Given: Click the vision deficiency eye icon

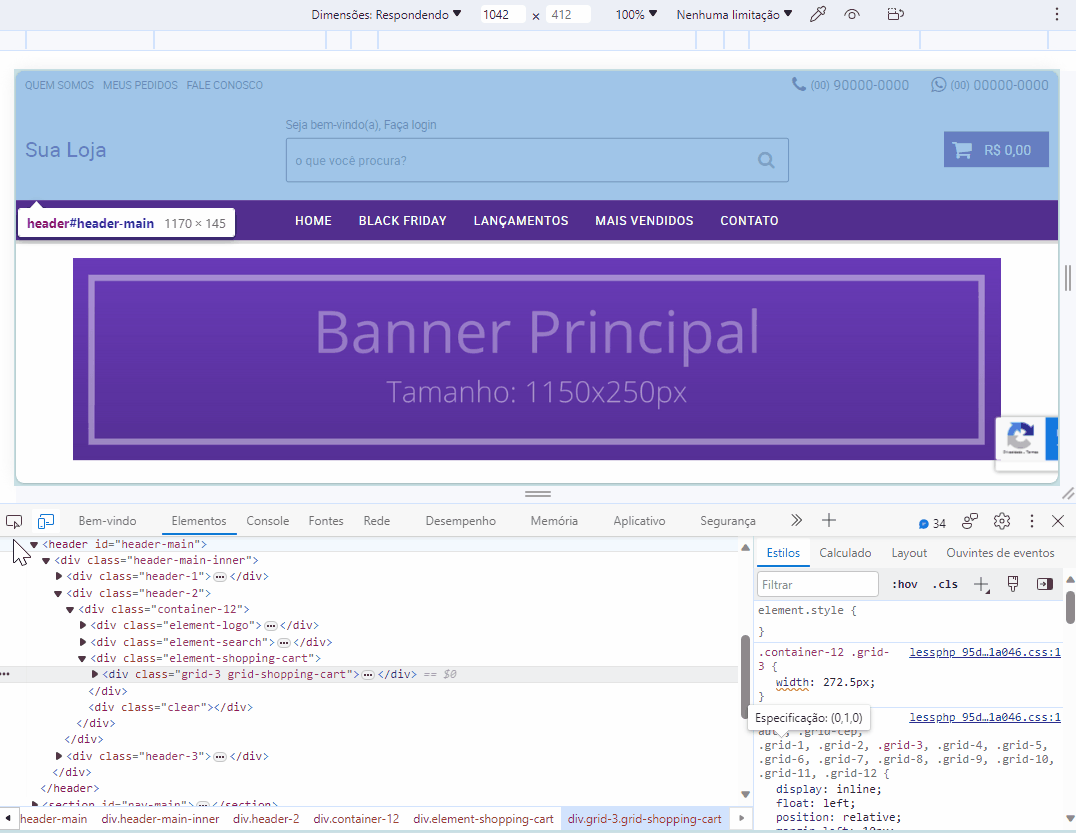Looking at the screenshot, I should point(852,14).
